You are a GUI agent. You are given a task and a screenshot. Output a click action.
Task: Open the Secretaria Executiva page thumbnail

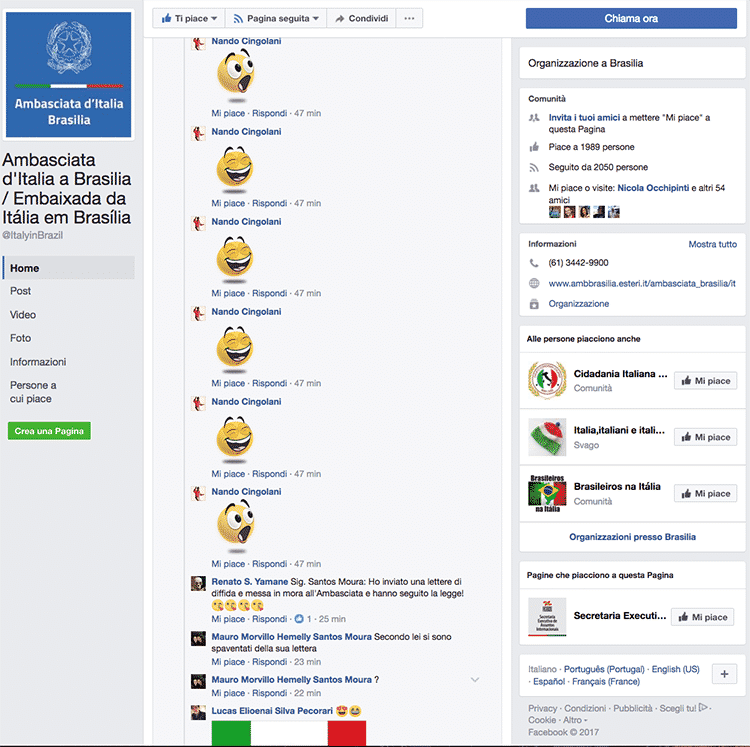click(547, 617)
